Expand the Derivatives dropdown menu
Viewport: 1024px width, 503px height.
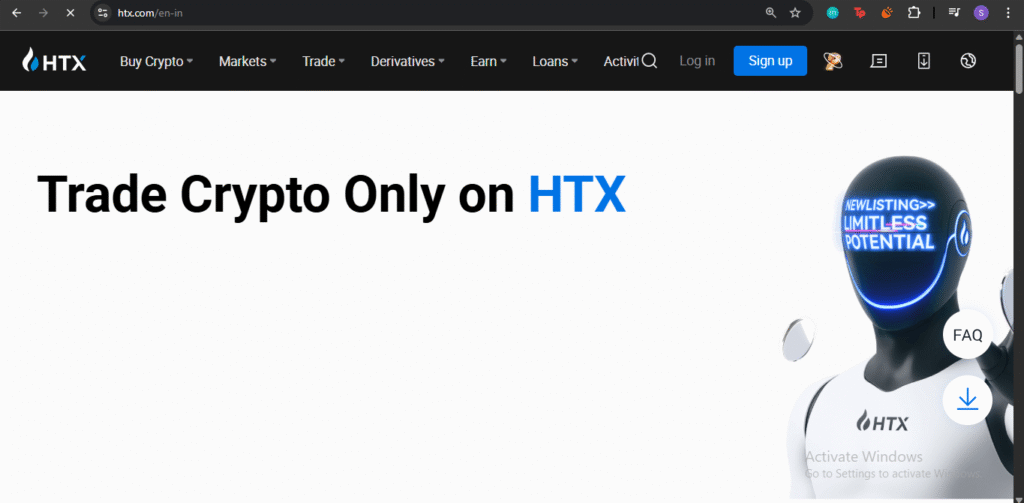point(408,61)
